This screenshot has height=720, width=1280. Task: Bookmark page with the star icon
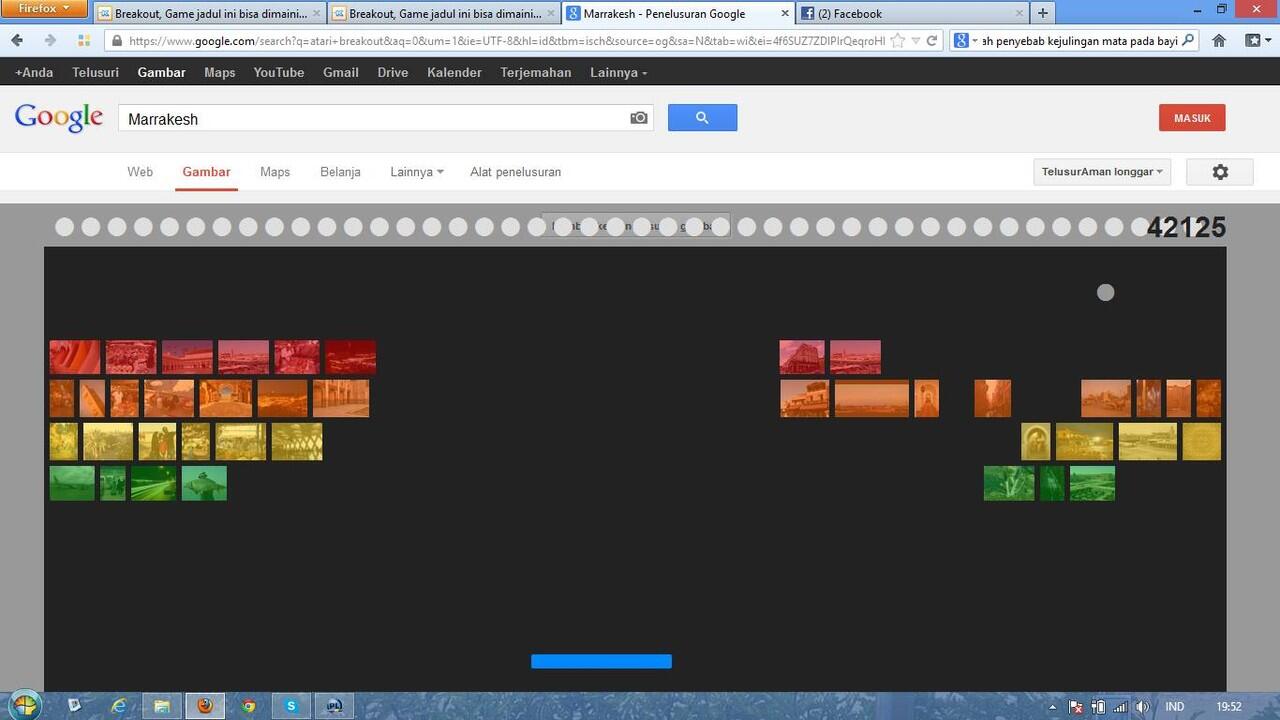pos(898,41)
